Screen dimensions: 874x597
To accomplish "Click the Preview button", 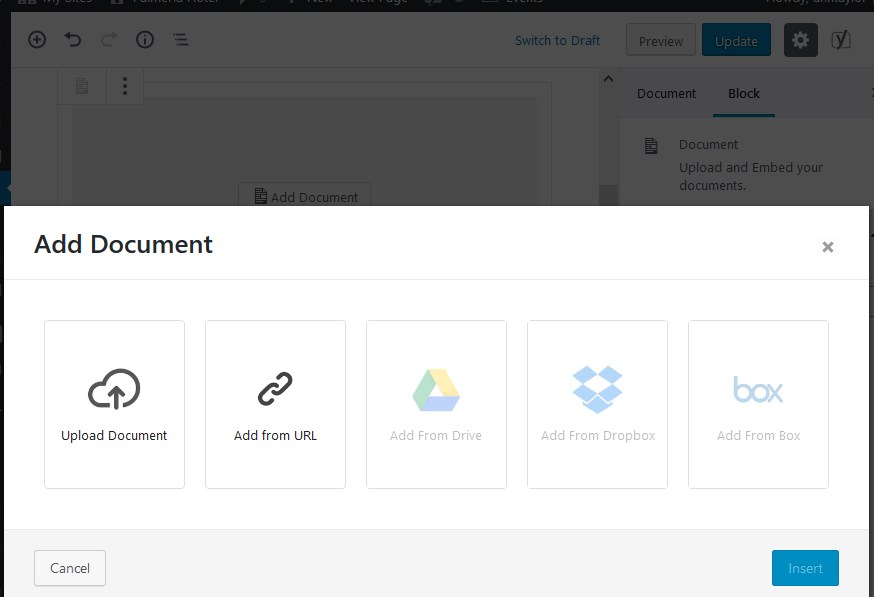I will tap(661, 40).
